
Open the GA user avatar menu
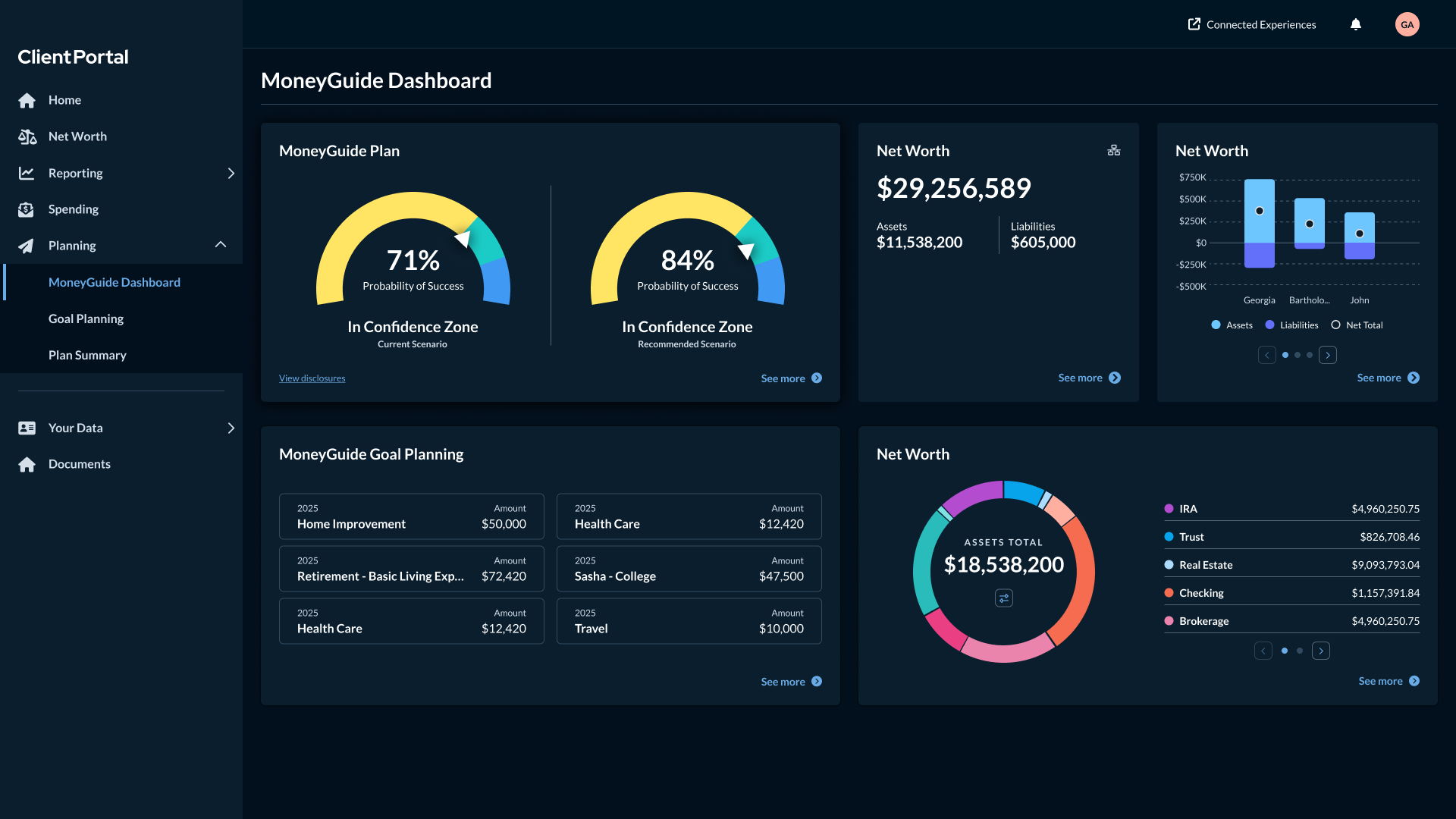tap(1407, 24)
